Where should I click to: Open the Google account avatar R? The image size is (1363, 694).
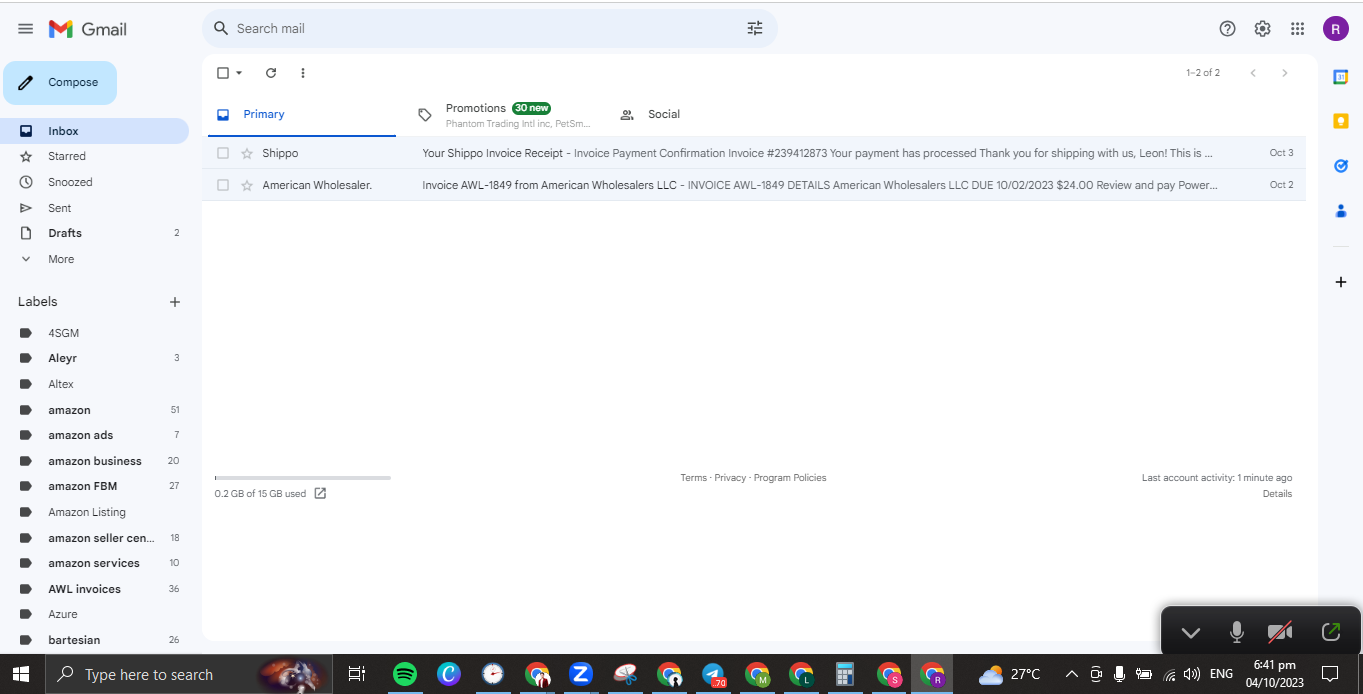pos(1335,29)
